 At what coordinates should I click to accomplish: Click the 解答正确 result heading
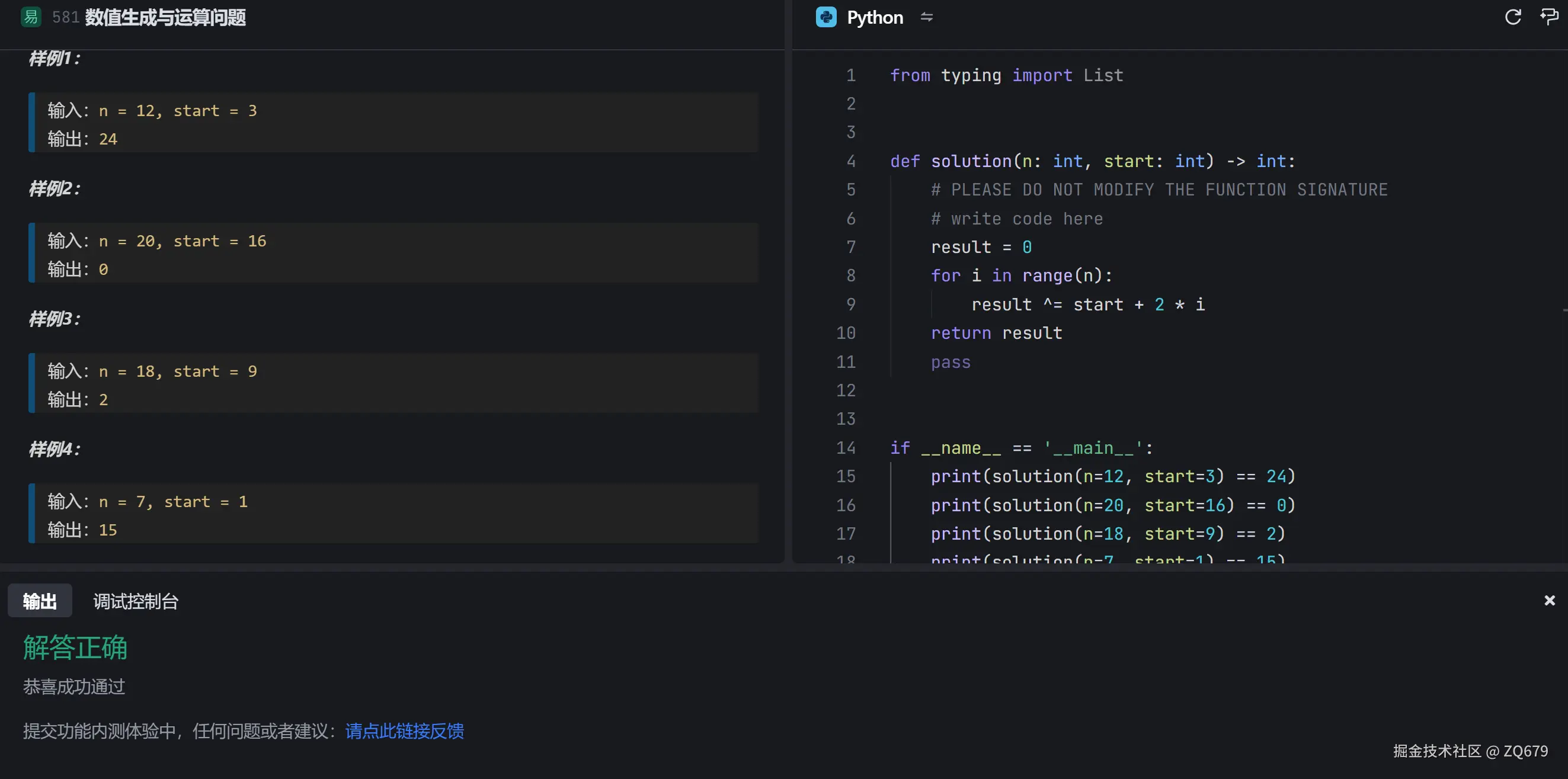pyautogui.click(x=75, y=647)
